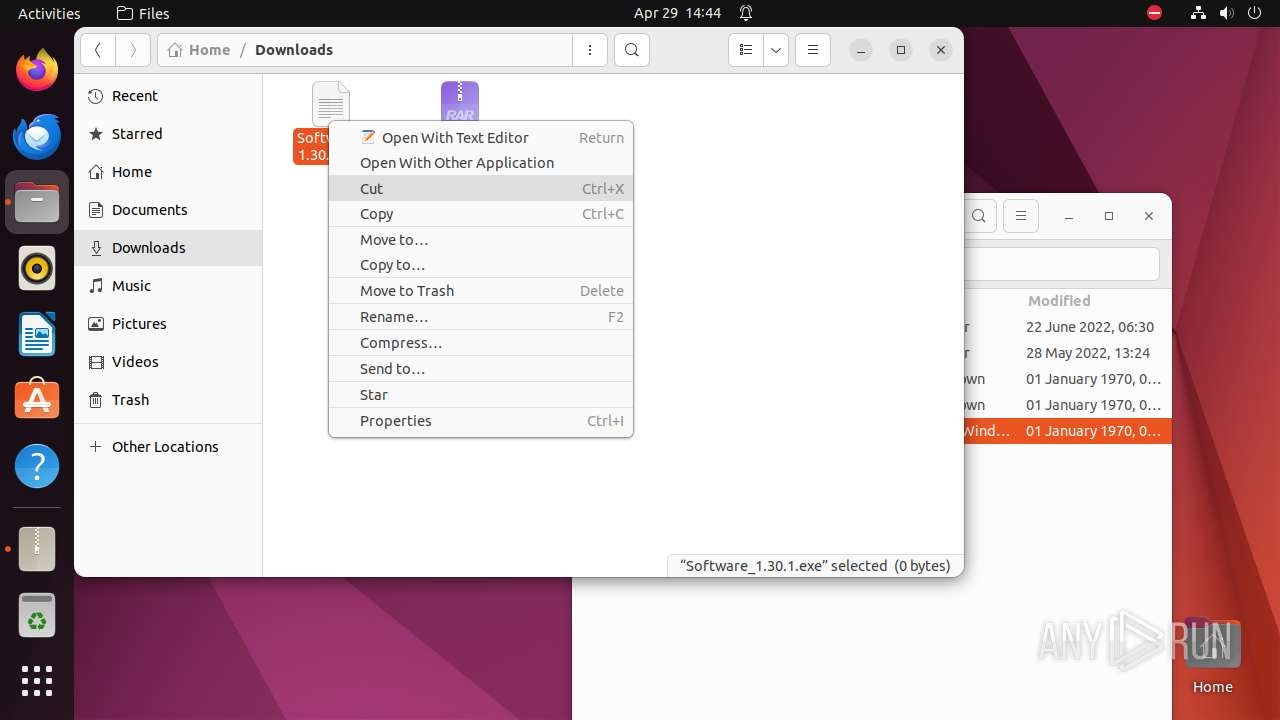Choose Compress… from context menu
Viewport: 1280px width, 720px height.
481,343
